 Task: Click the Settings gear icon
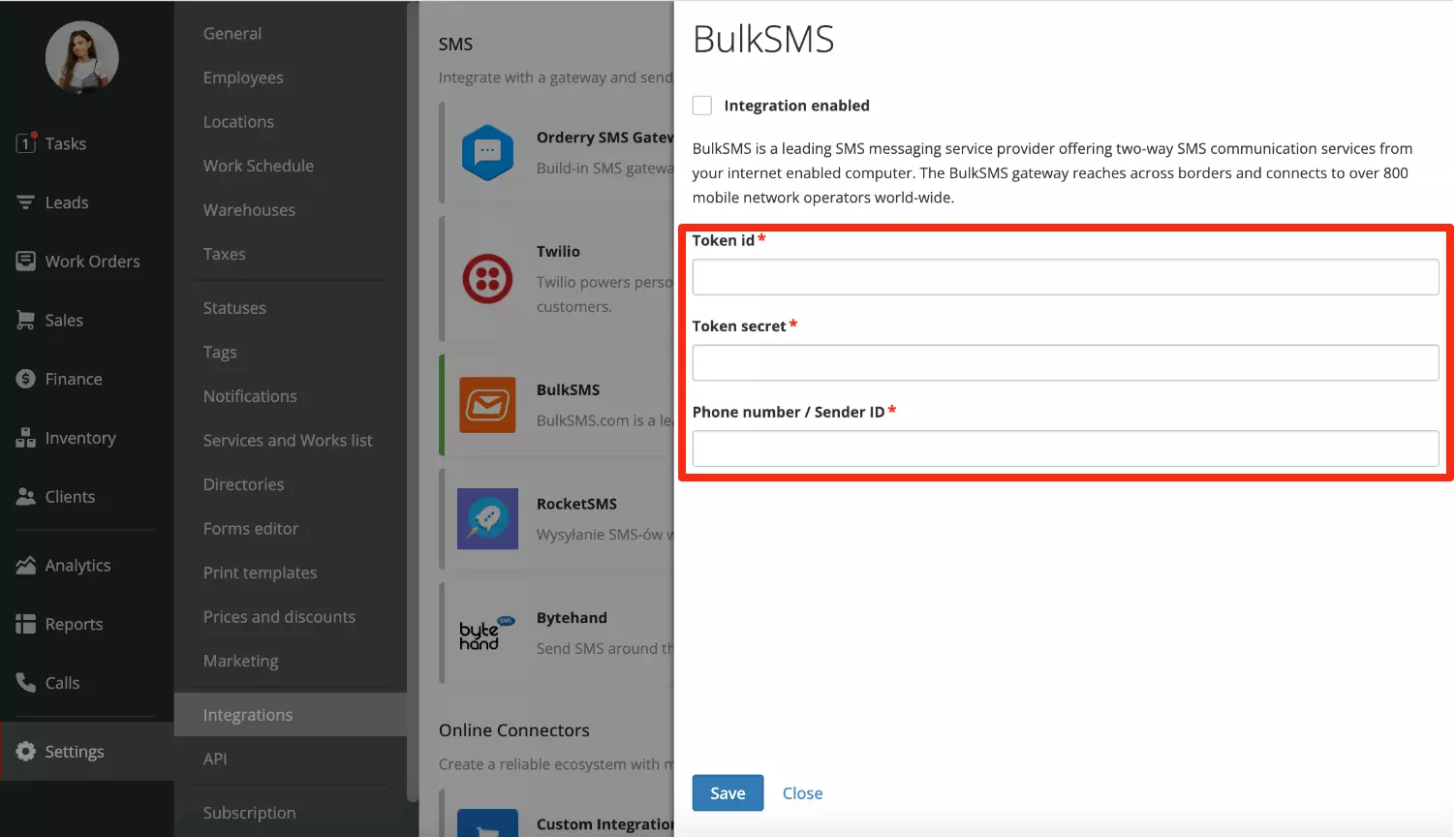26,752
